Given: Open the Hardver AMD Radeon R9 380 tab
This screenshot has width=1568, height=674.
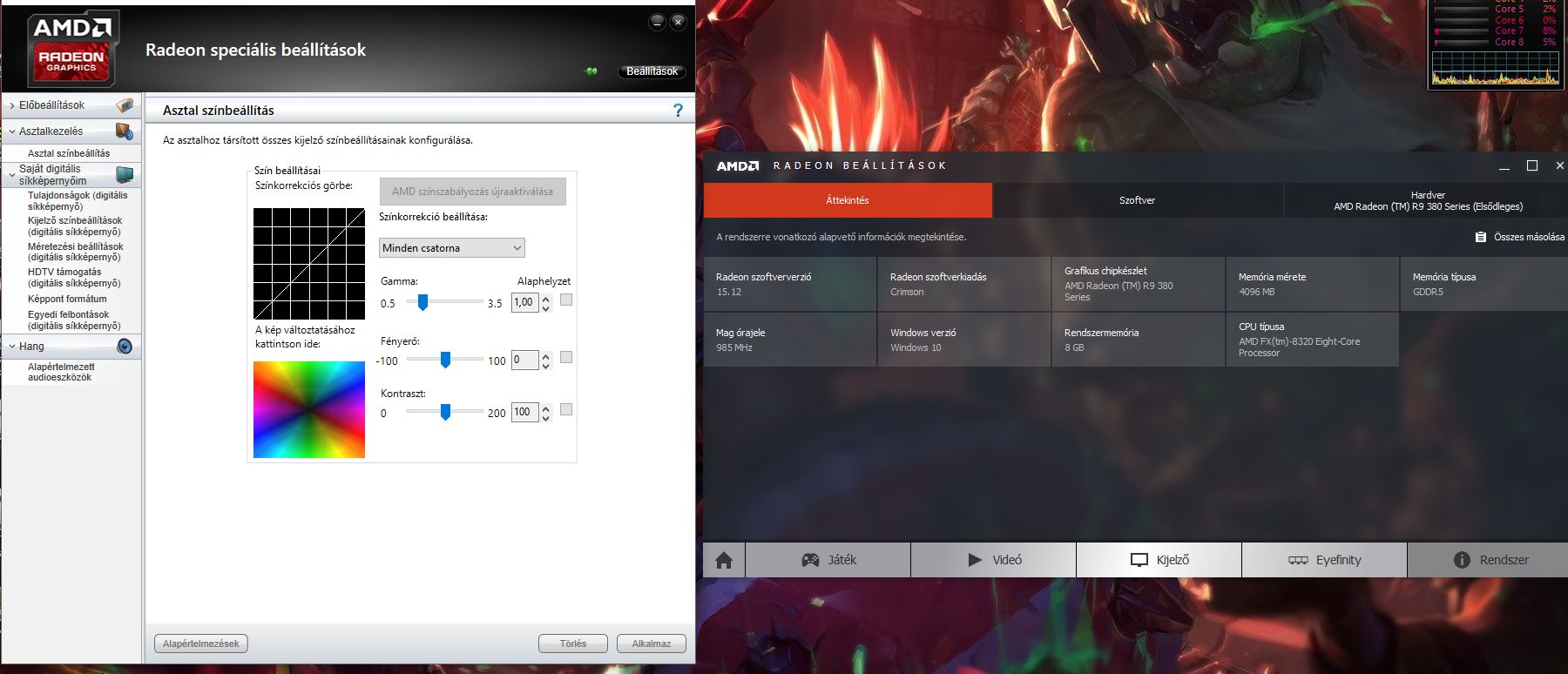Looking at the screenshot, I should [x=1427, y=201].
